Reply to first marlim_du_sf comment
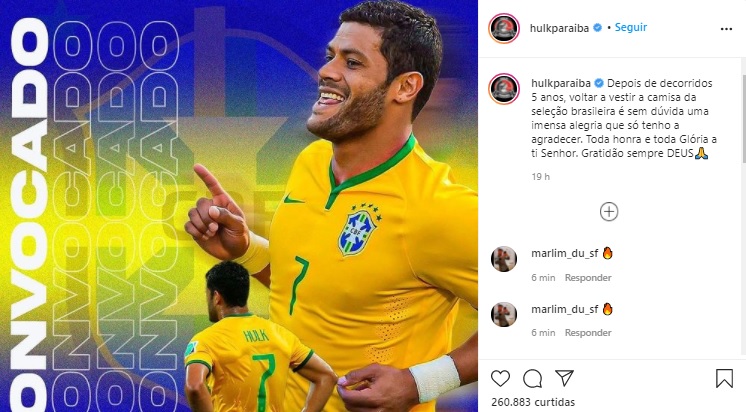This screenshot has height=412, width=746. tap(588, 278)
